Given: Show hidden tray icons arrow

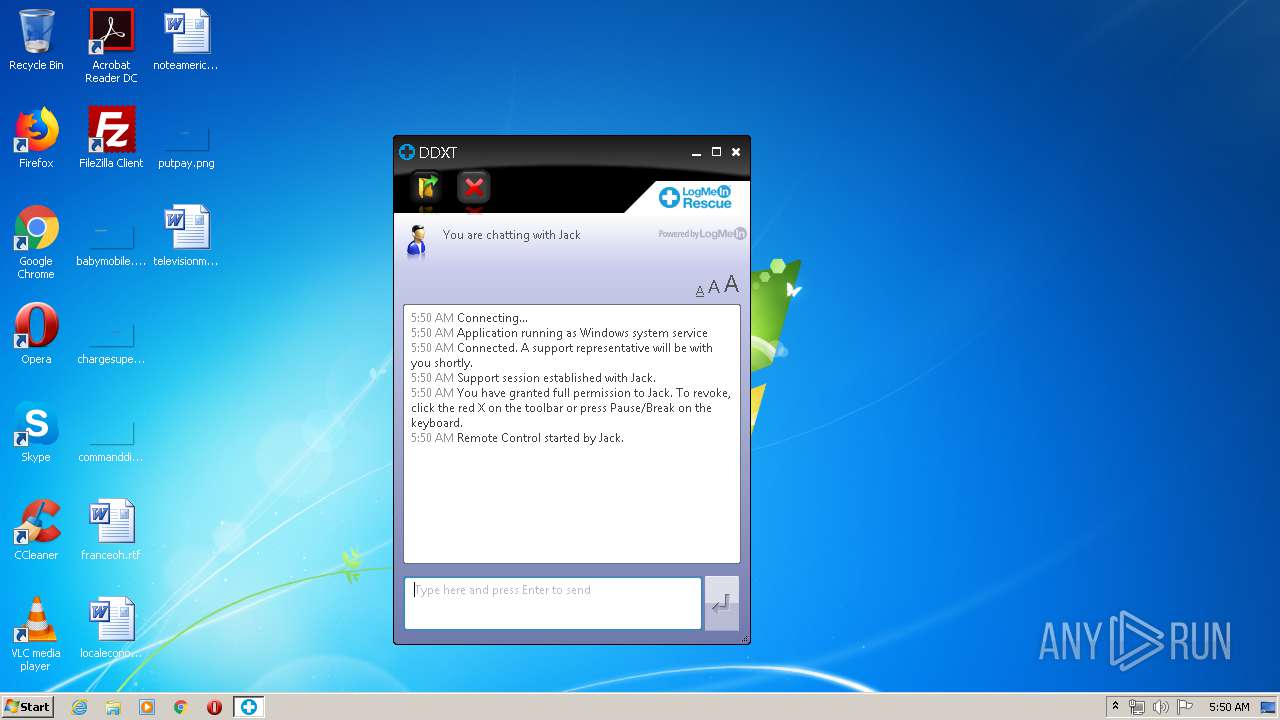Looking at the screenshot, I should coord(1115,707).
